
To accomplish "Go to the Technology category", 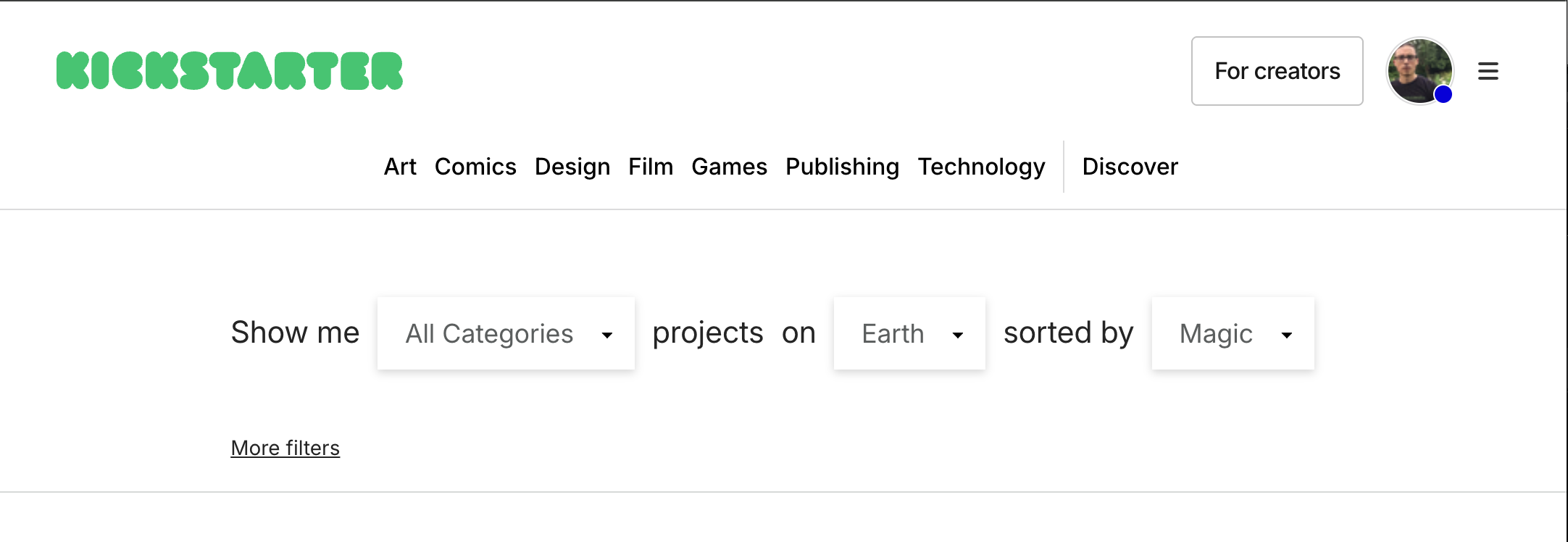I will pos(981,167).
